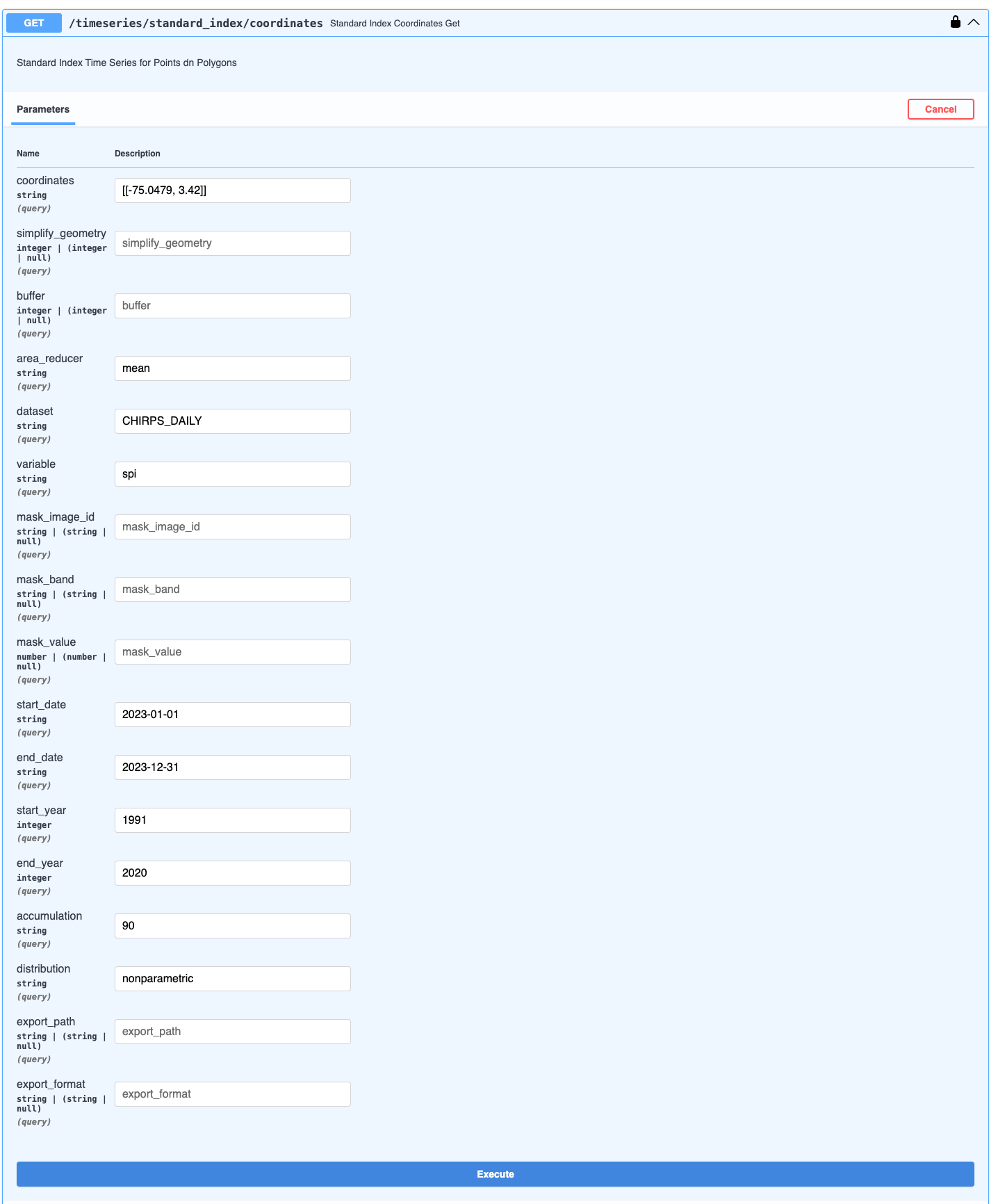Click the export_format input field
The height and width of the screenshot is (1204, 998).
tap(232, 1094)
